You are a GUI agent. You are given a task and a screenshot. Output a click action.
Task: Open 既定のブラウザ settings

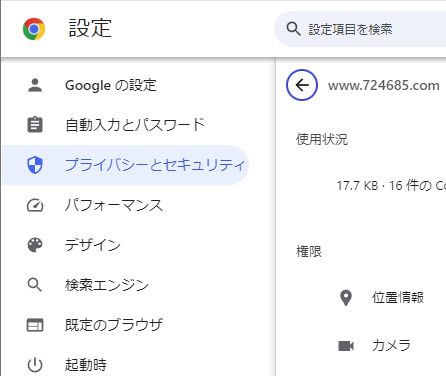click(114, 325)
